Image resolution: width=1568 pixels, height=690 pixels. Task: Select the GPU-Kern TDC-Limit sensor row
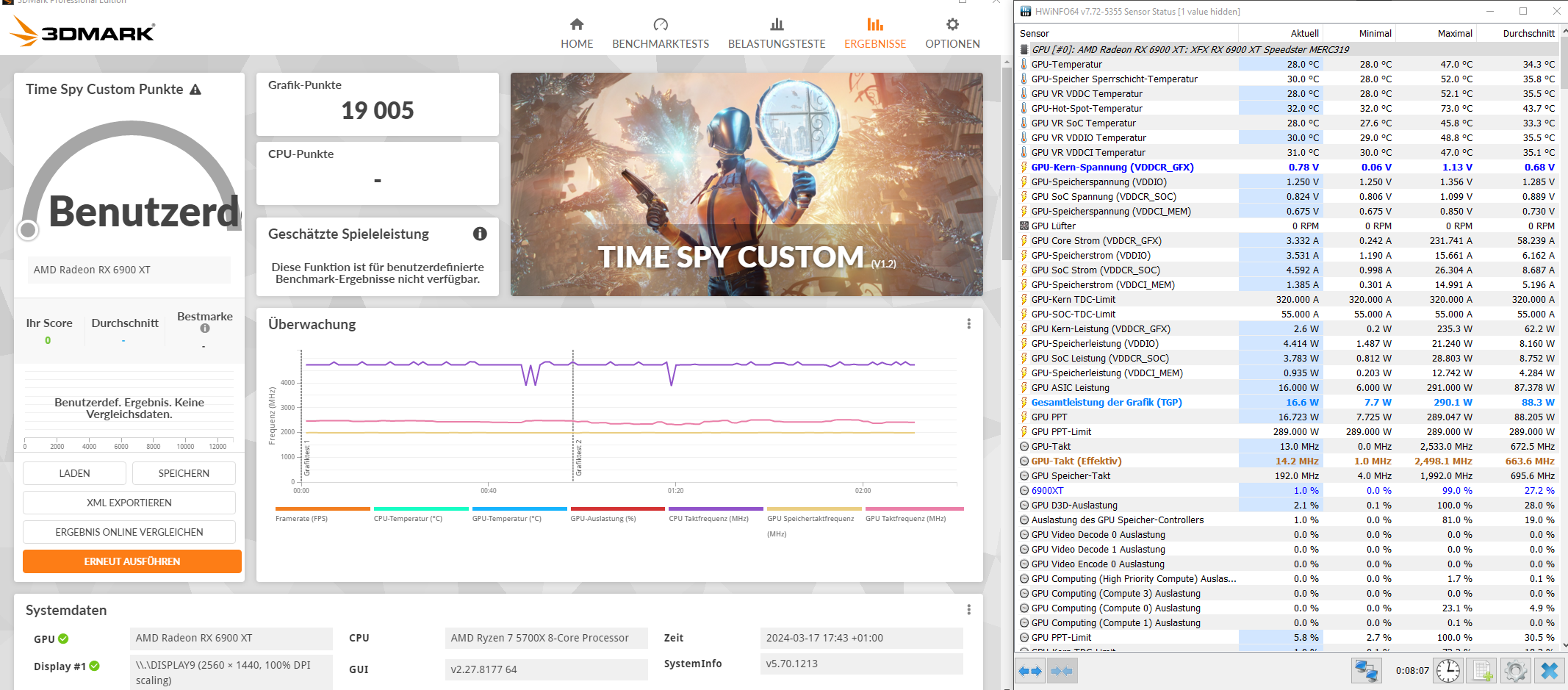coord(1288,300)
